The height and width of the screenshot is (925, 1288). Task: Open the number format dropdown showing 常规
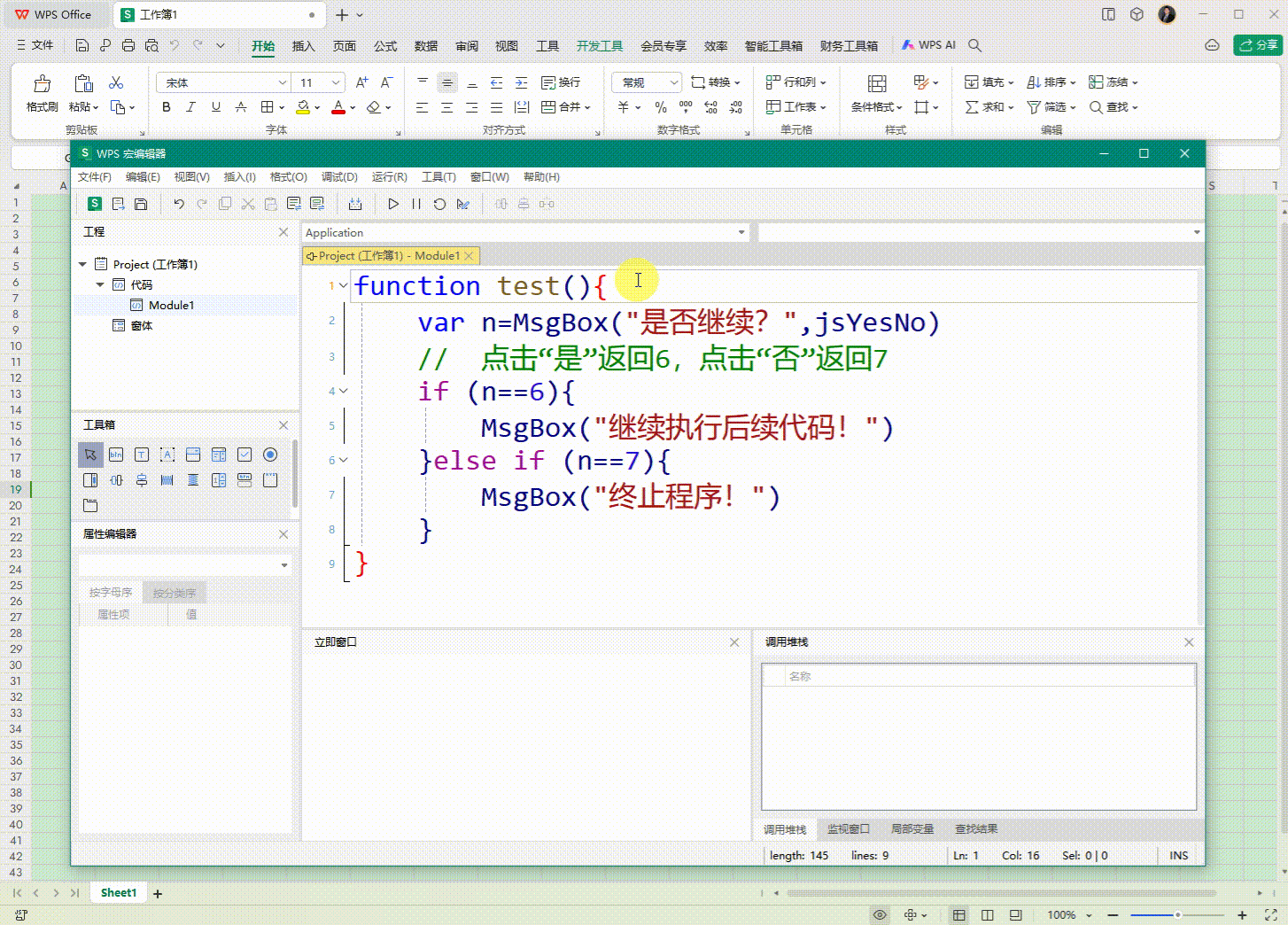click(673, 82)
